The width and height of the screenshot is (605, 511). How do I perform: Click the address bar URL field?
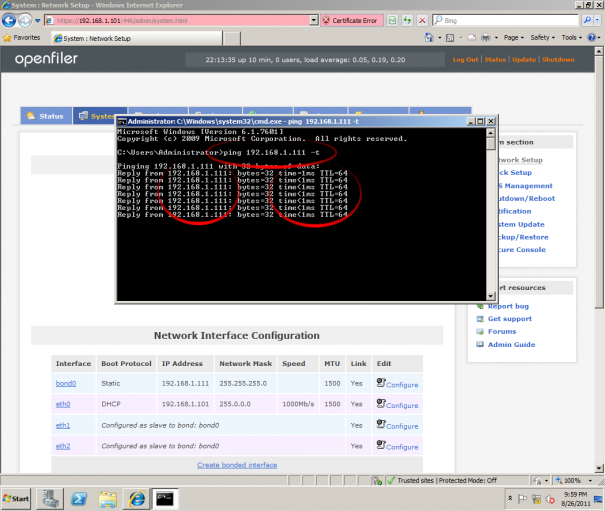coord(181,20)
